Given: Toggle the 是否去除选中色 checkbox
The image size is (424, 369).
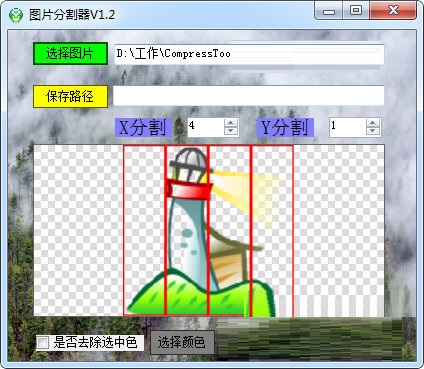Looking at the screenshot, I should click(x=43, y=342).
